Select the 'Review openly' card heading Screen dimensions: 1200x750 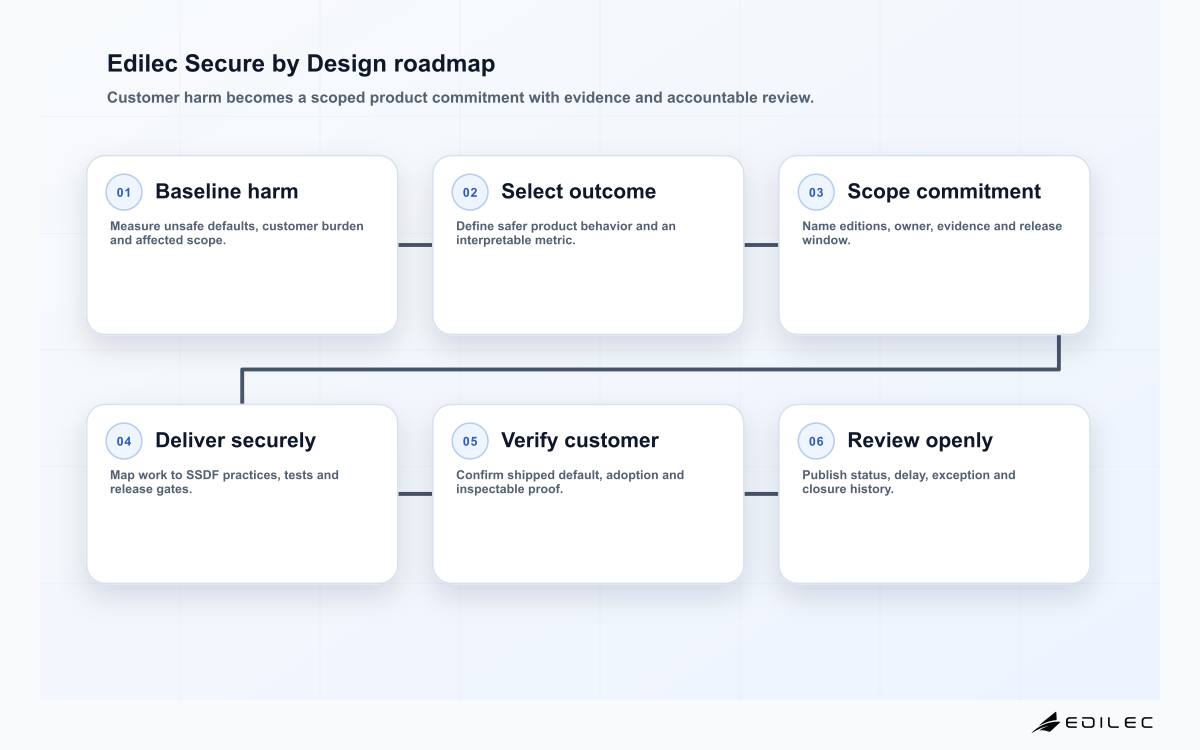point(920,440)
